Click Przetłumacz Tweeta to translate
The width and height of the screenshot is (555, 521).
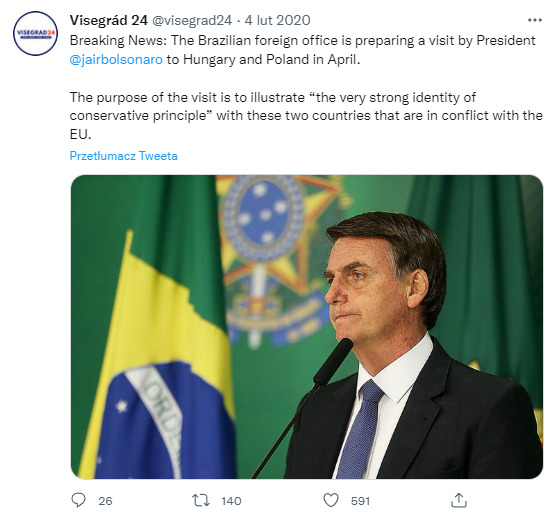click(124, 156)
